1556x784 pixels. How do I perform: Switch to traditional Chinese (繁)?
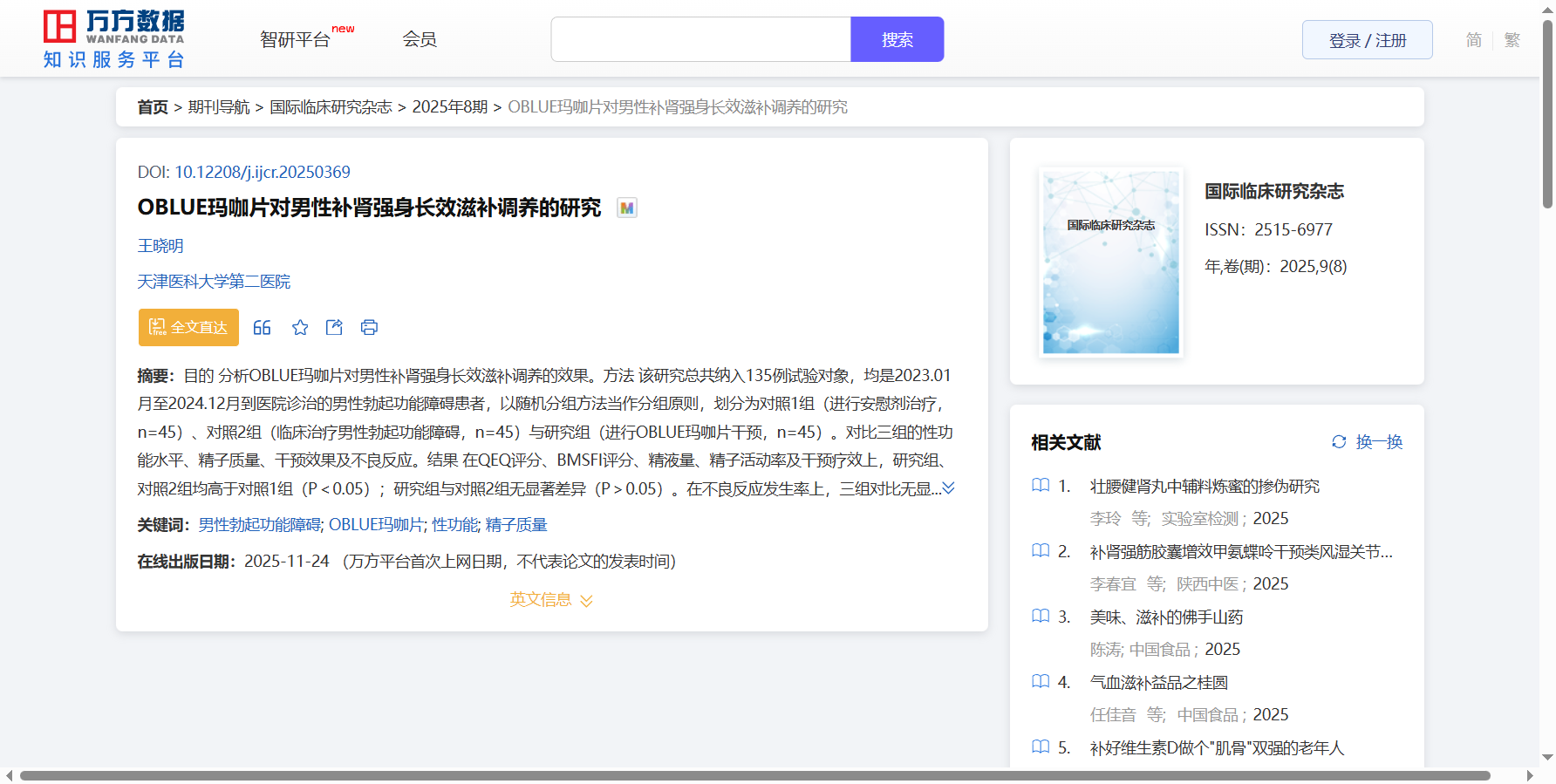(1512, 40)
